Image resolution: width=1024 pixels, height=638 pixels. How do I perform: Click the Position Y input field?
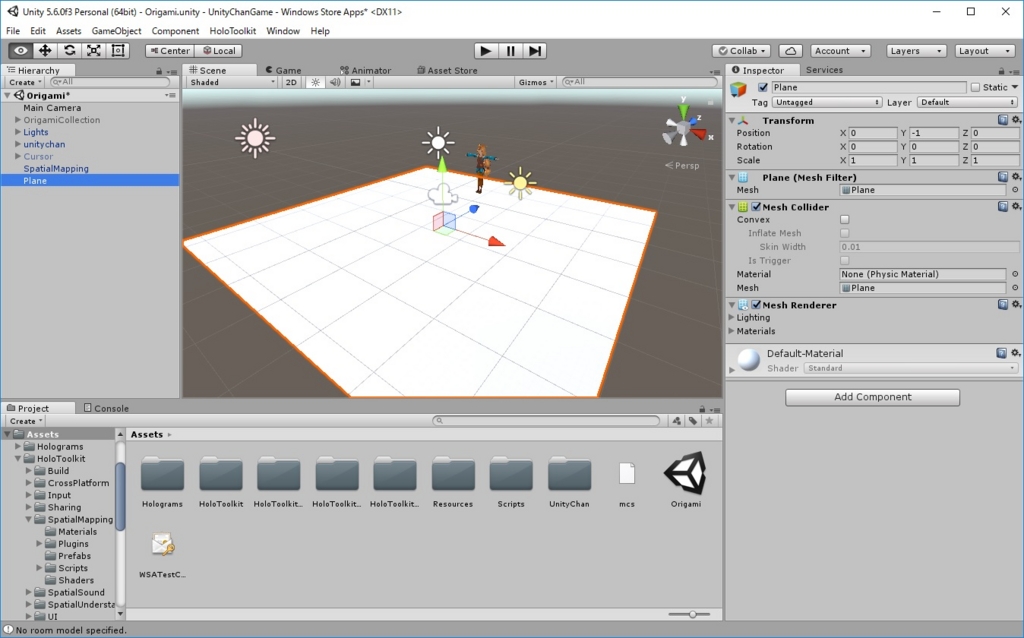933,133
